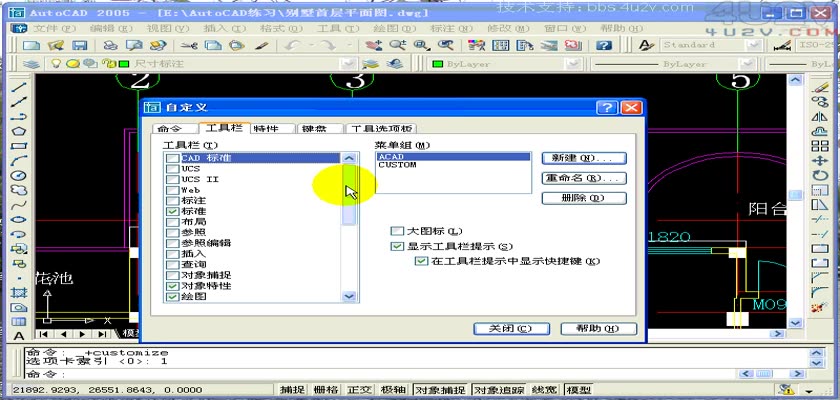
Task: Click the Save icon in Standard toolbar
Action: pyautogui.click(x=79, y=46)
